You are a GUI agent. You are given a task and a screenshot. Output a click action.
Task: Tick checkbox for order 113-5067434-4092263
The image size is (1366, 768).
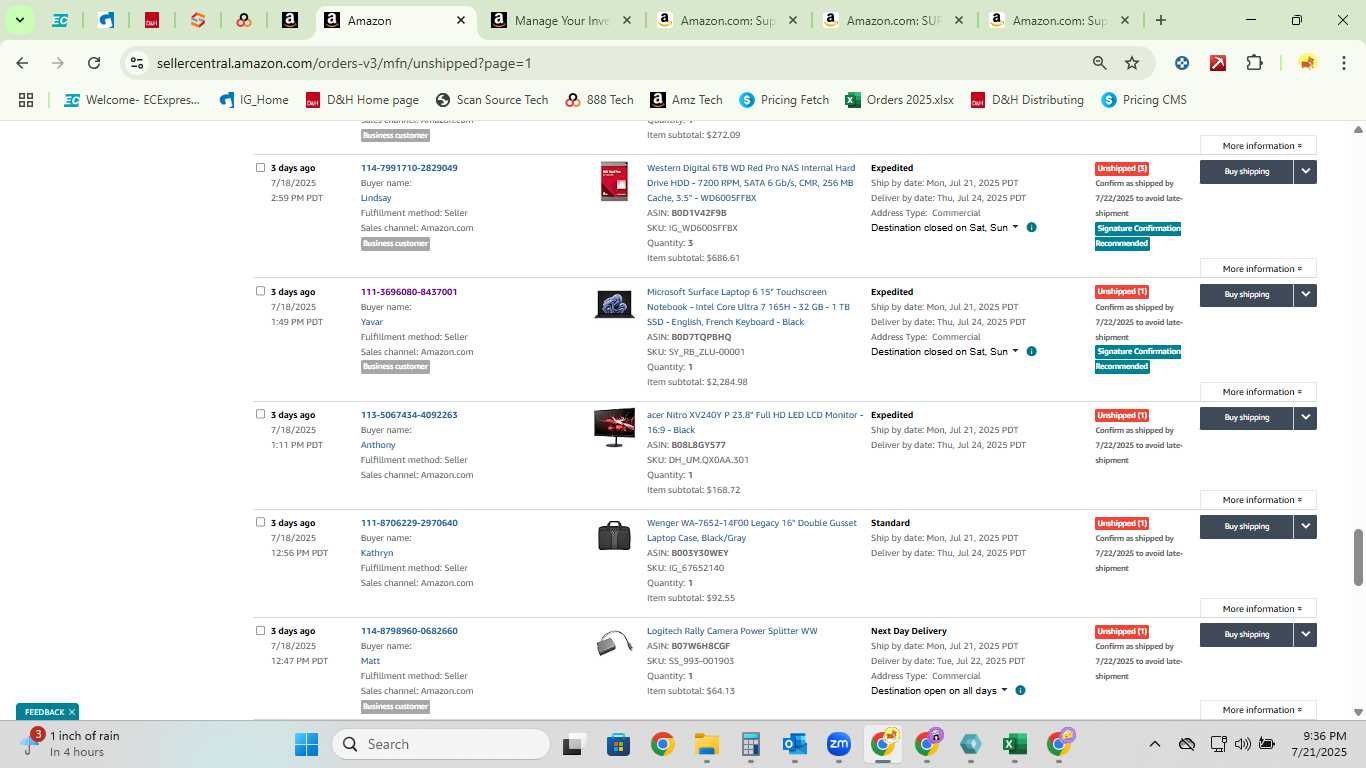pos(260,414)
